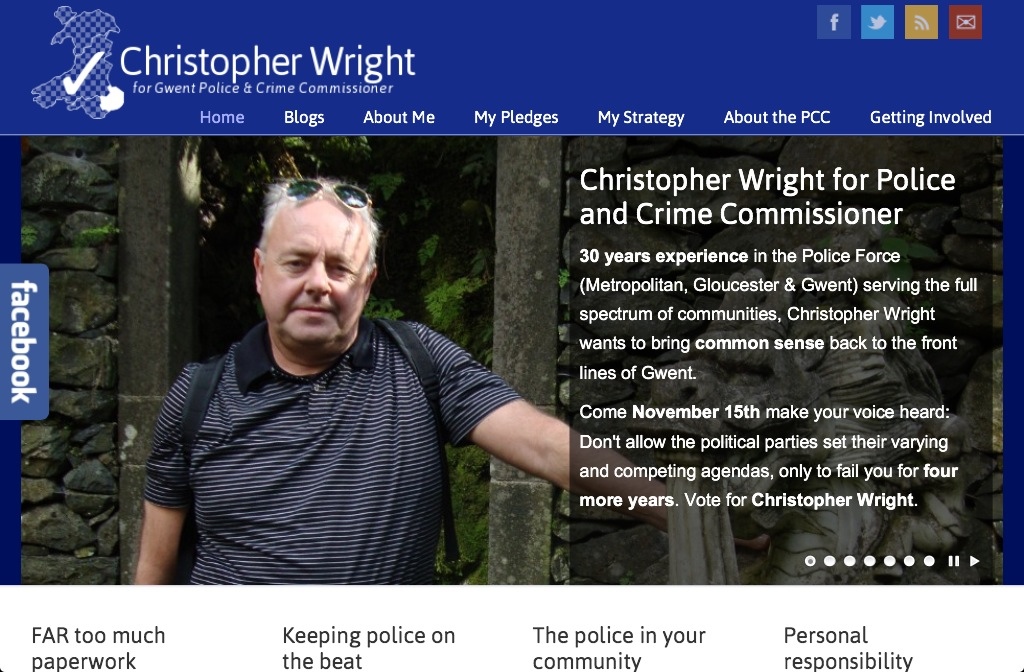Screen dimensions: 1024x672
Task: Select the fourth slide indicator dot
Action: [x=869, y=561]
